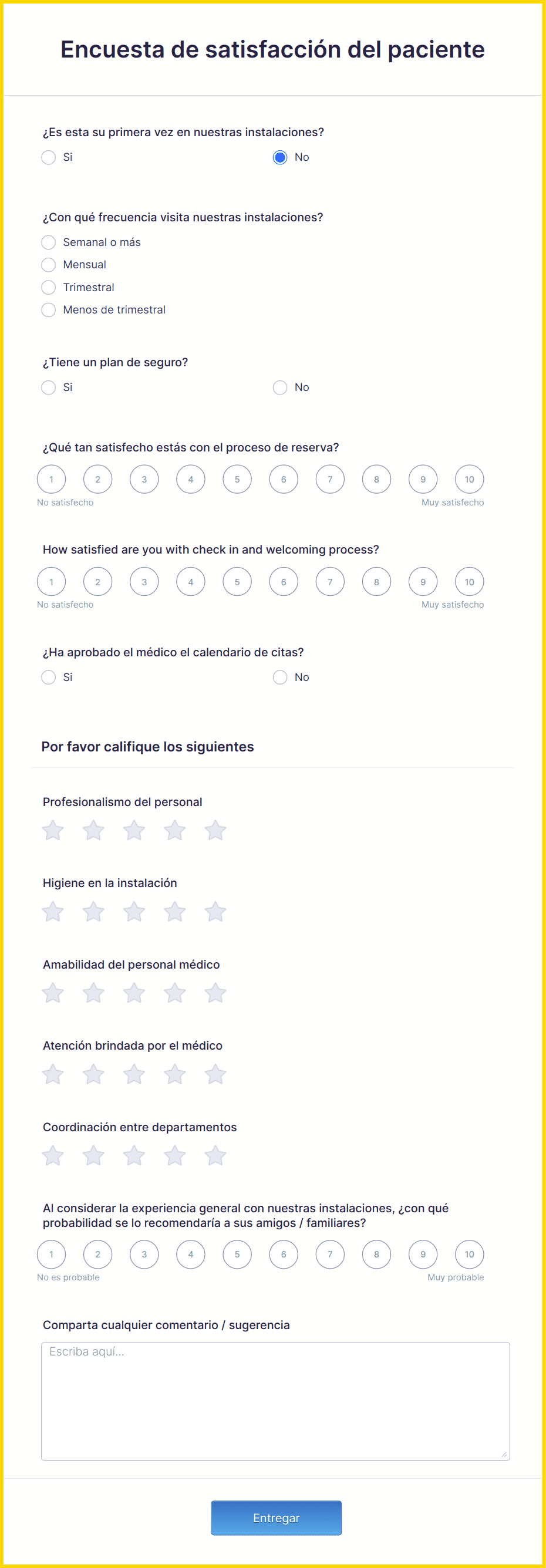Pick Menos de trimestral frequency option
The image size is (546, 1568).
[x=49, y=310]
